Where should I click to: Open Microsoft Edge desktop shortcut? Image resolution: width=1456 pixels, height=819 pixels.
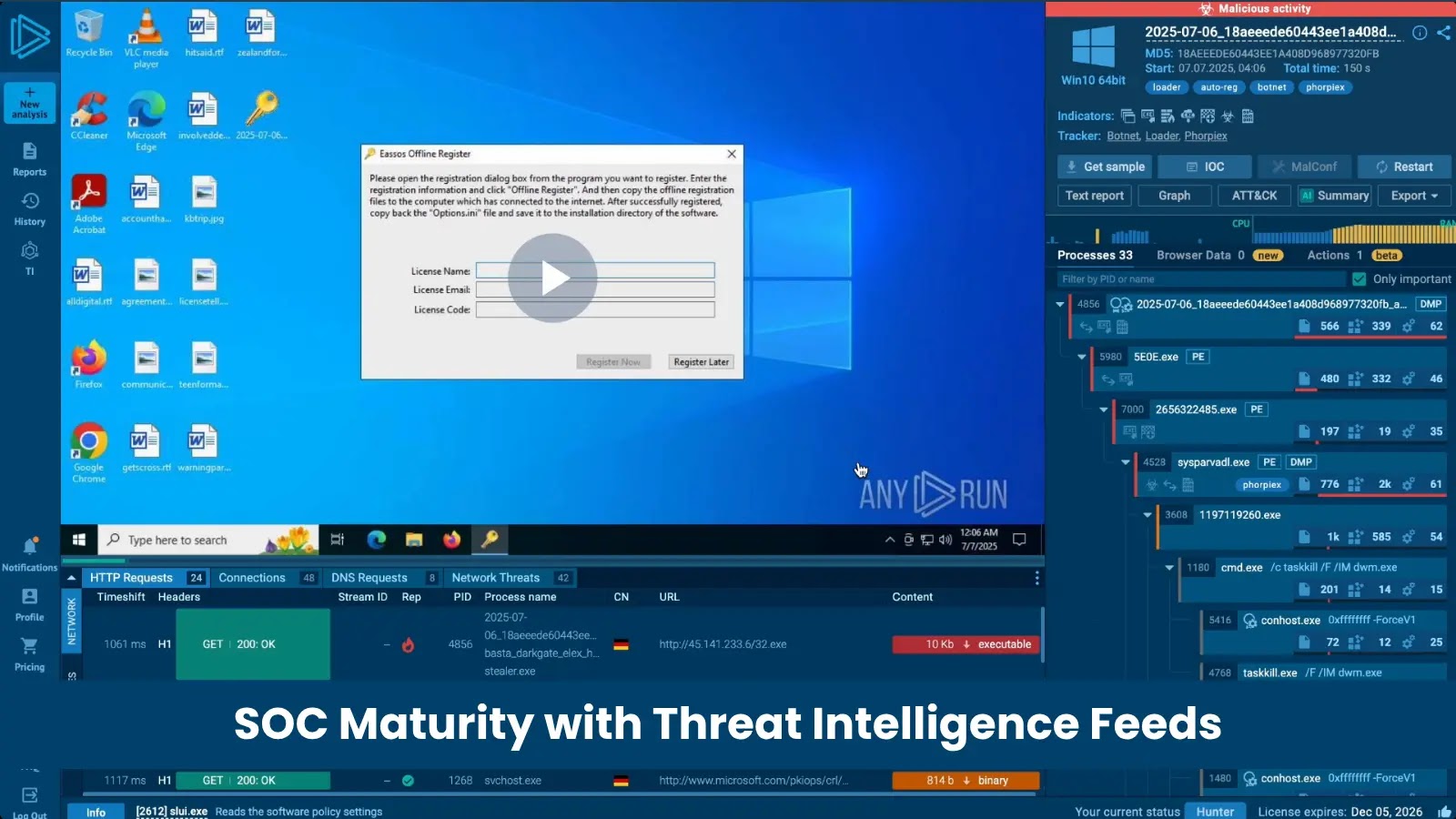click(147, 121)
